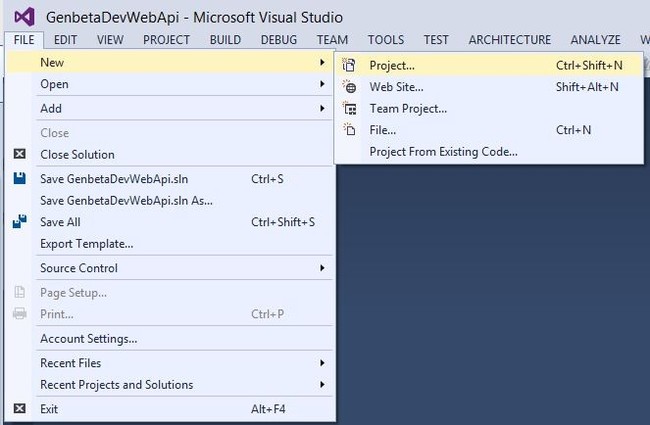
Task: Open the DEBUG menu
Action: point(279,40)
